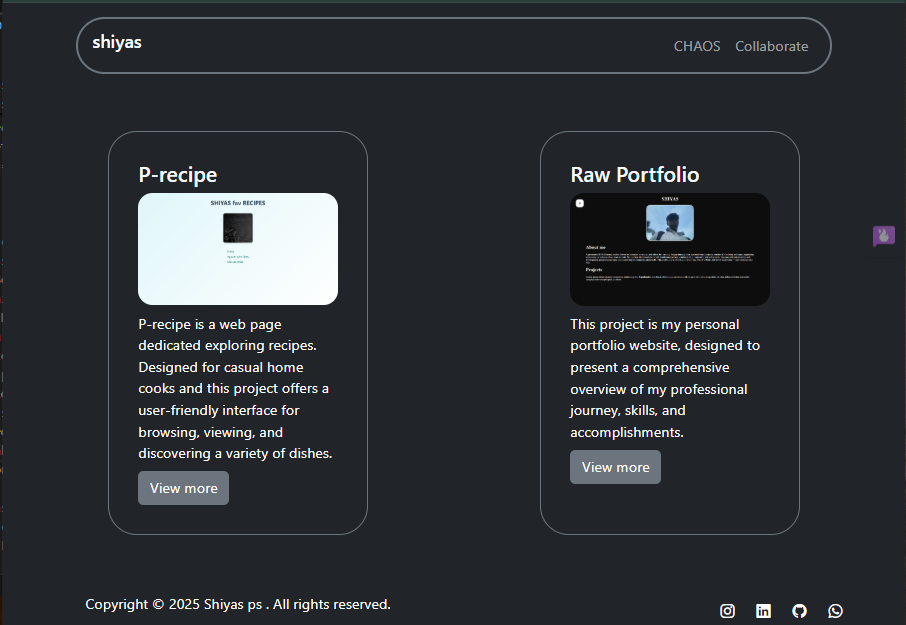Screen dimensions: 906x625
Task: Open the LinkedIn icon in footer
Action: (x=763, y=611)
